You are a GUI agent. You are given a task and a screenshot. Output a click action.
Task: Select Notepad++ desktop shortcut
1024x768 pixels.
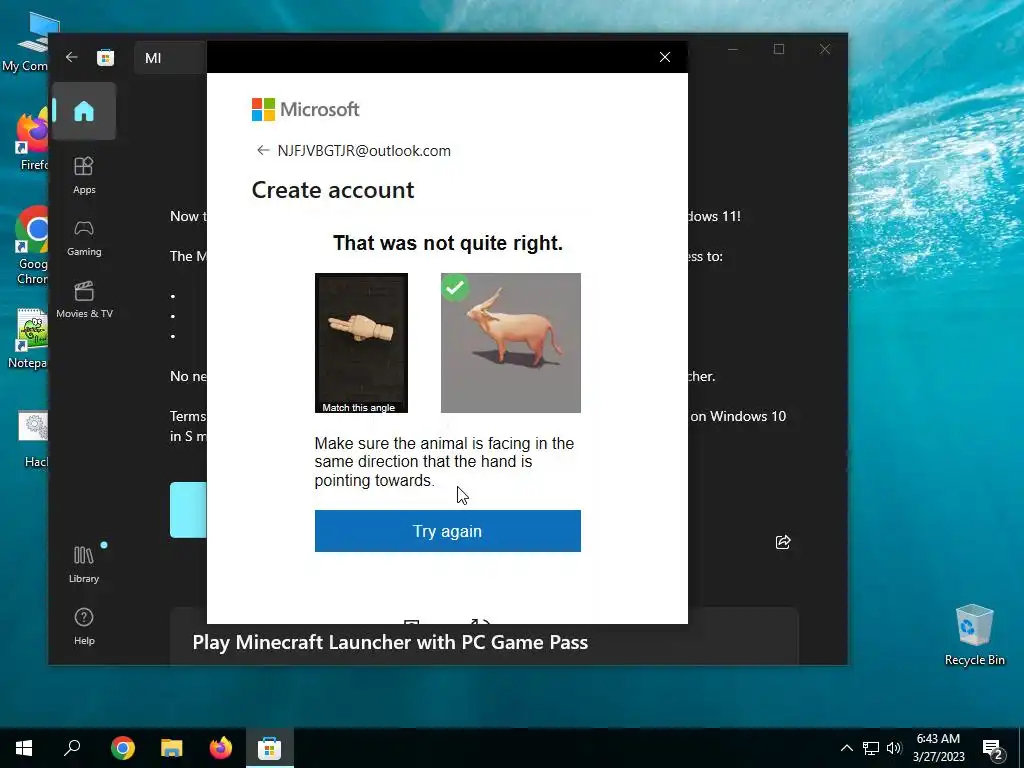click(29, 339)
